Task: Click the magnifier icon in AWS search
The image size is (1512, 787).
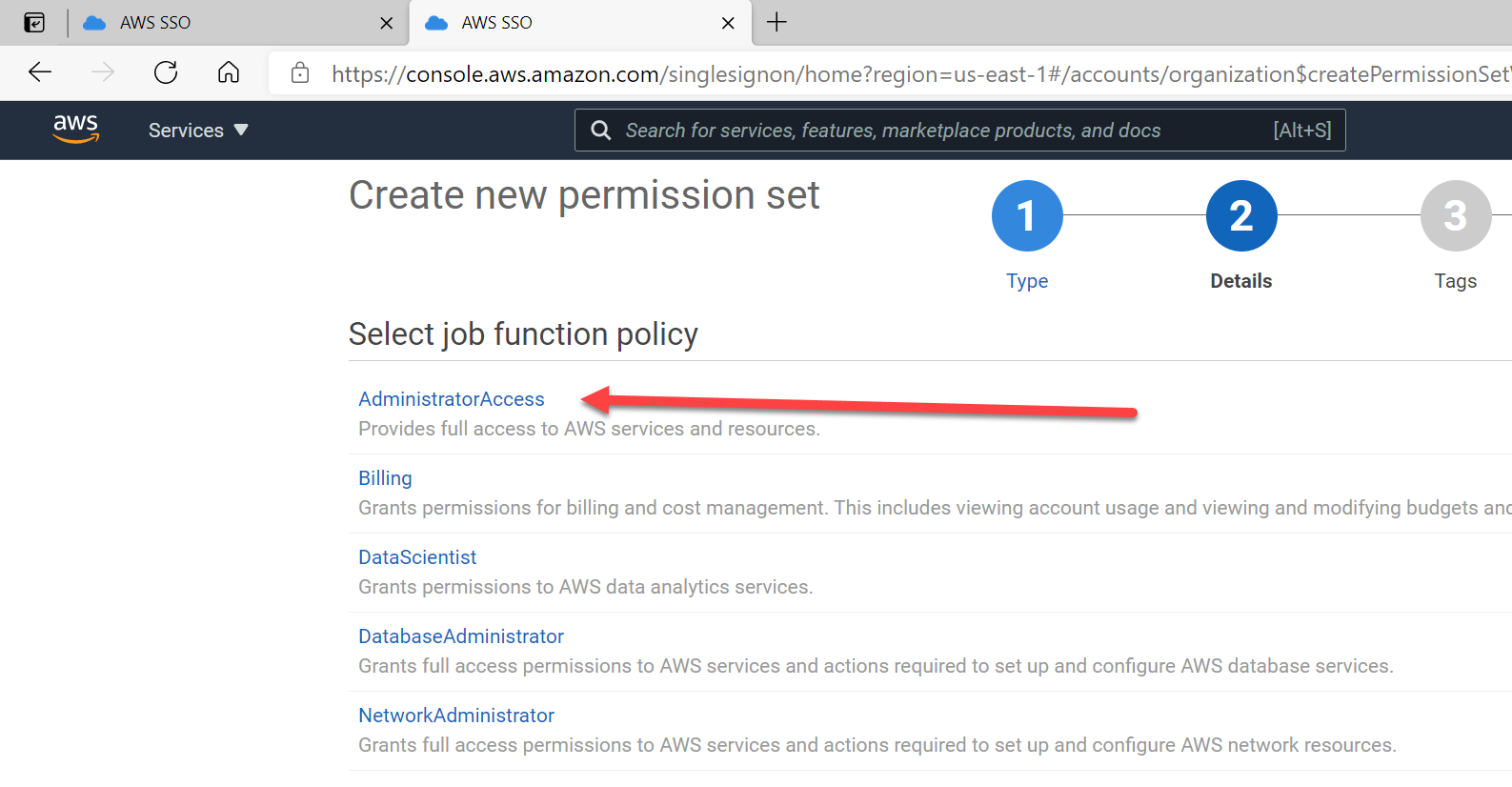Action: [x=600, y=131]
